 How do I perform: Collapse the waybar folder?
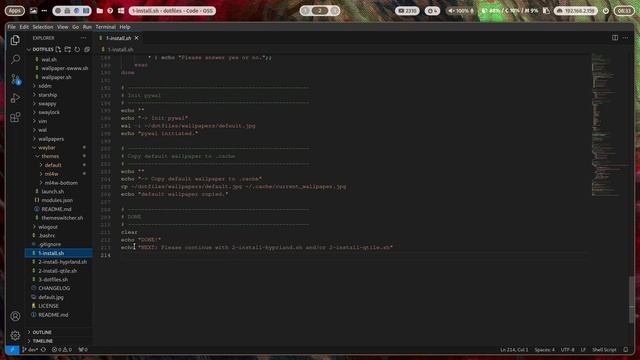click(47, 148)
